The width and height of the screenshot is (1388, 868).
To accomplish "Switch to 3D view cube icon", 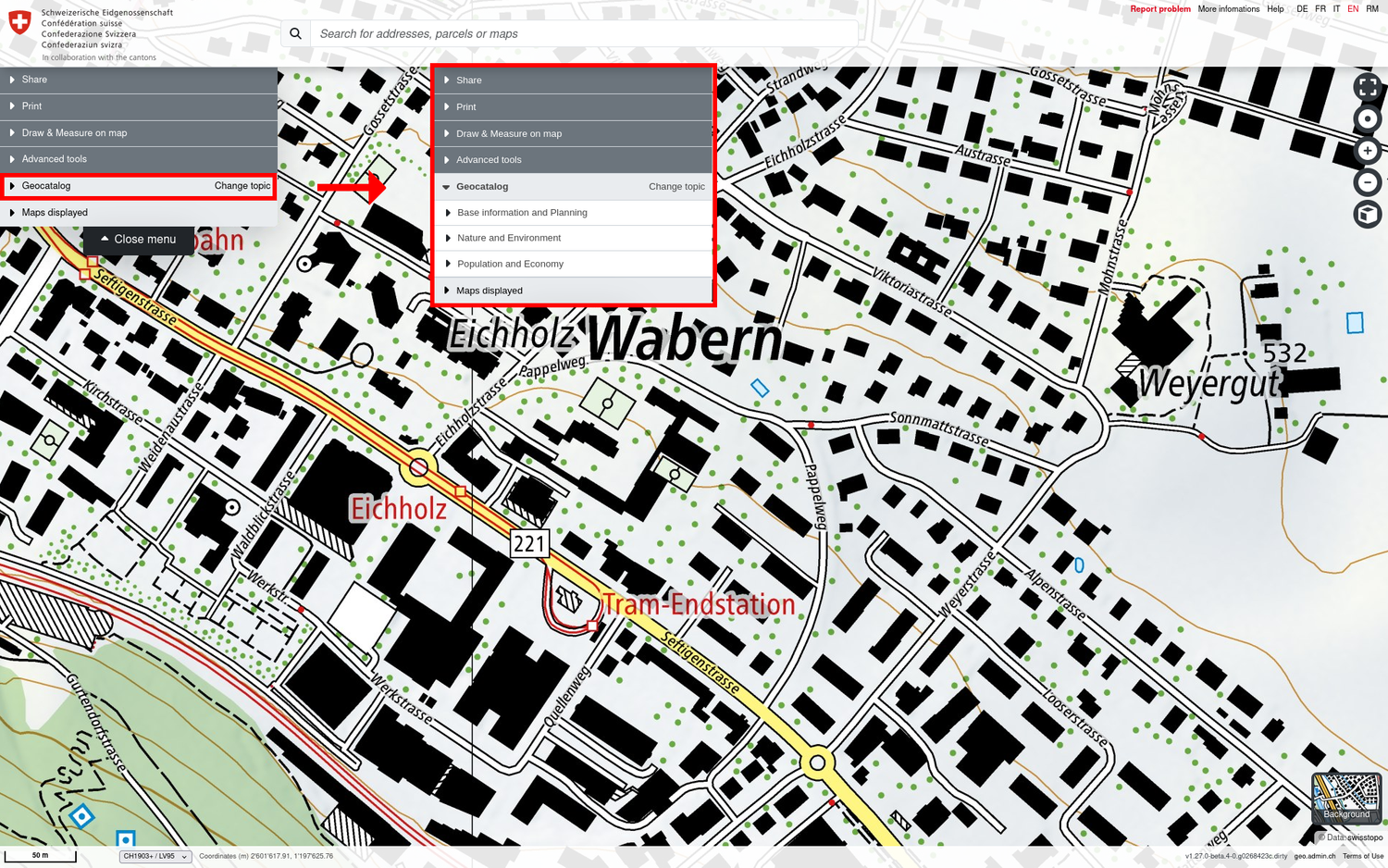I will pyautogui.click(x=1367, y=215).
